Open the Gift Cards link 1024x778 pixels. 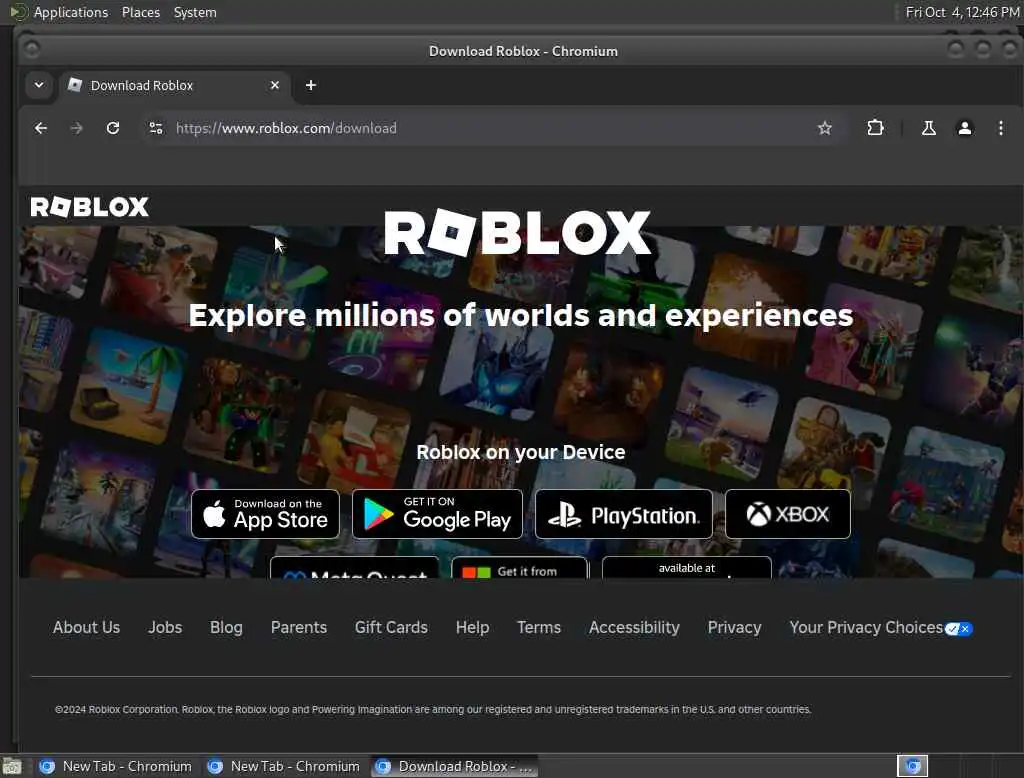point(391,627)
